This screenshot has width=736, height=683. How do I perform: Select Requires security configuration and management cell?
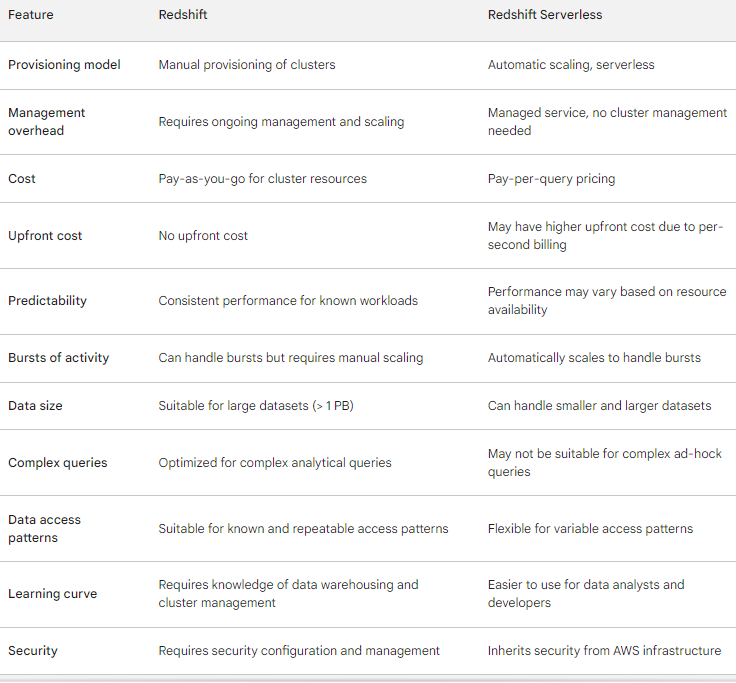299,651
